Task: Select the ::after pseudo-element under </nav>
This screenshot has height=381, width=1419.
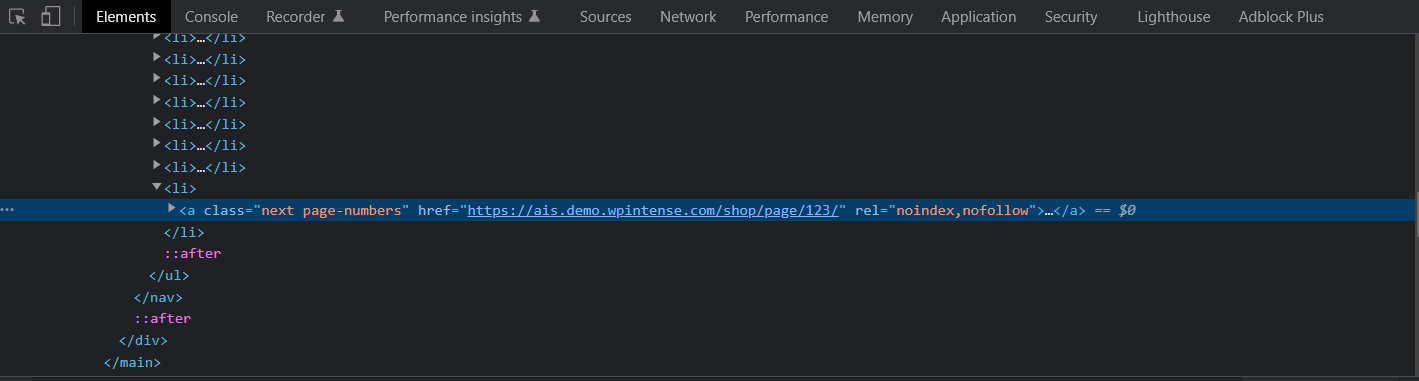Action: coord(162,318)
